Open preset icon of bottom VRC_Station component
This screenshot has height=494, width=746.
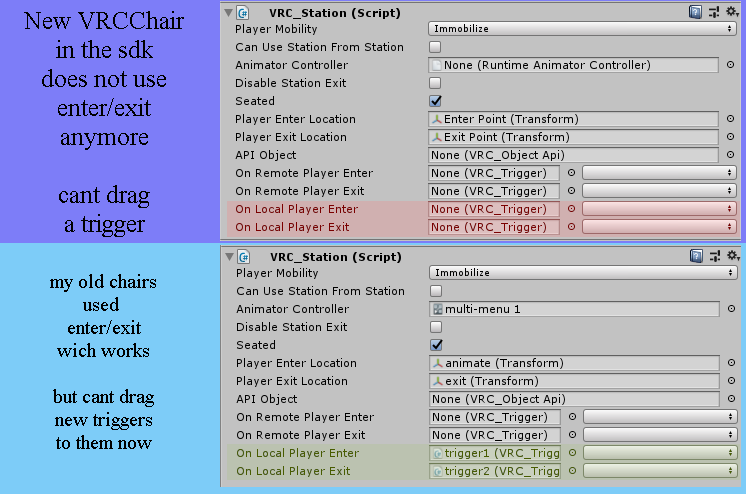tap(715, 257)
